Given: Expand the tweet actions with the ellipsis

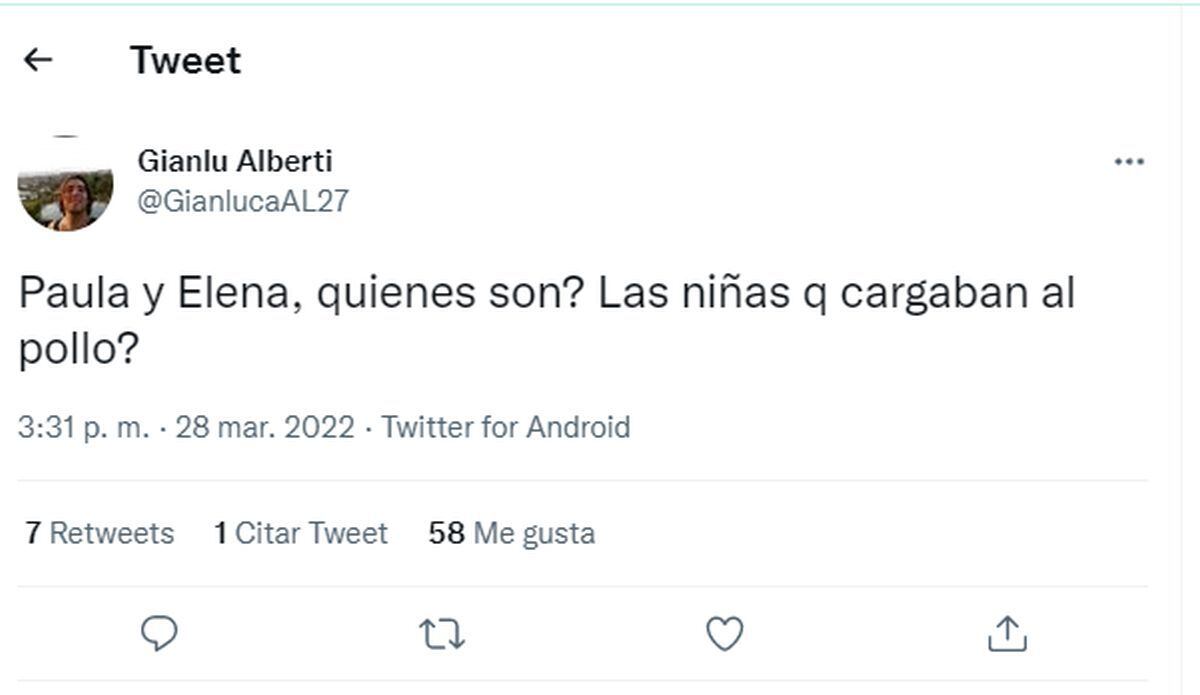Looking at the screenshot, I should [1131, 160].
